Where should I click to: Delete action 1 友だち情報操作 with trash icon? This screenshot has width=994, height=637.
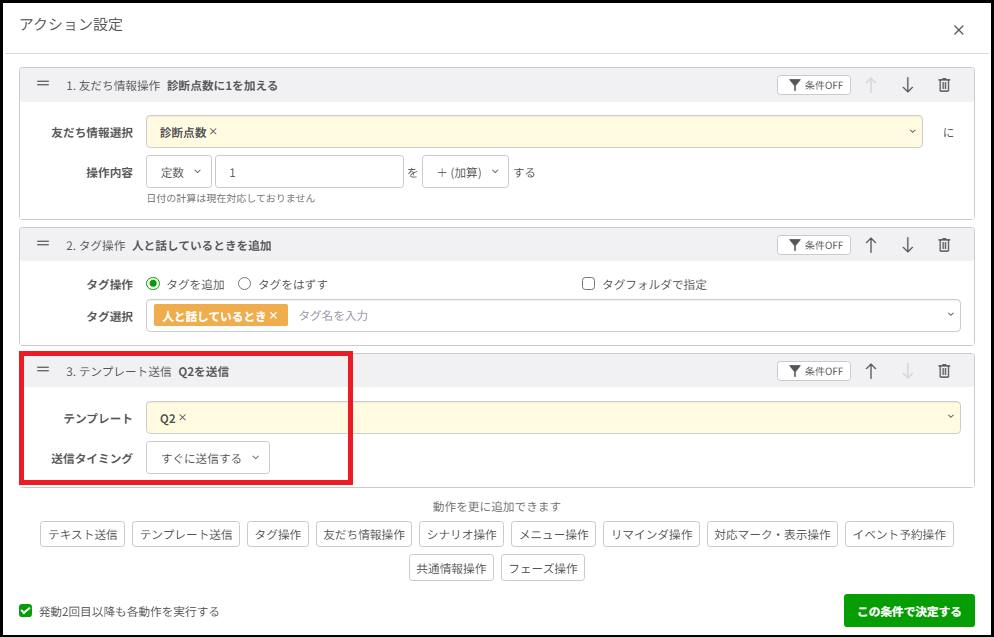[x=944, y=85]
